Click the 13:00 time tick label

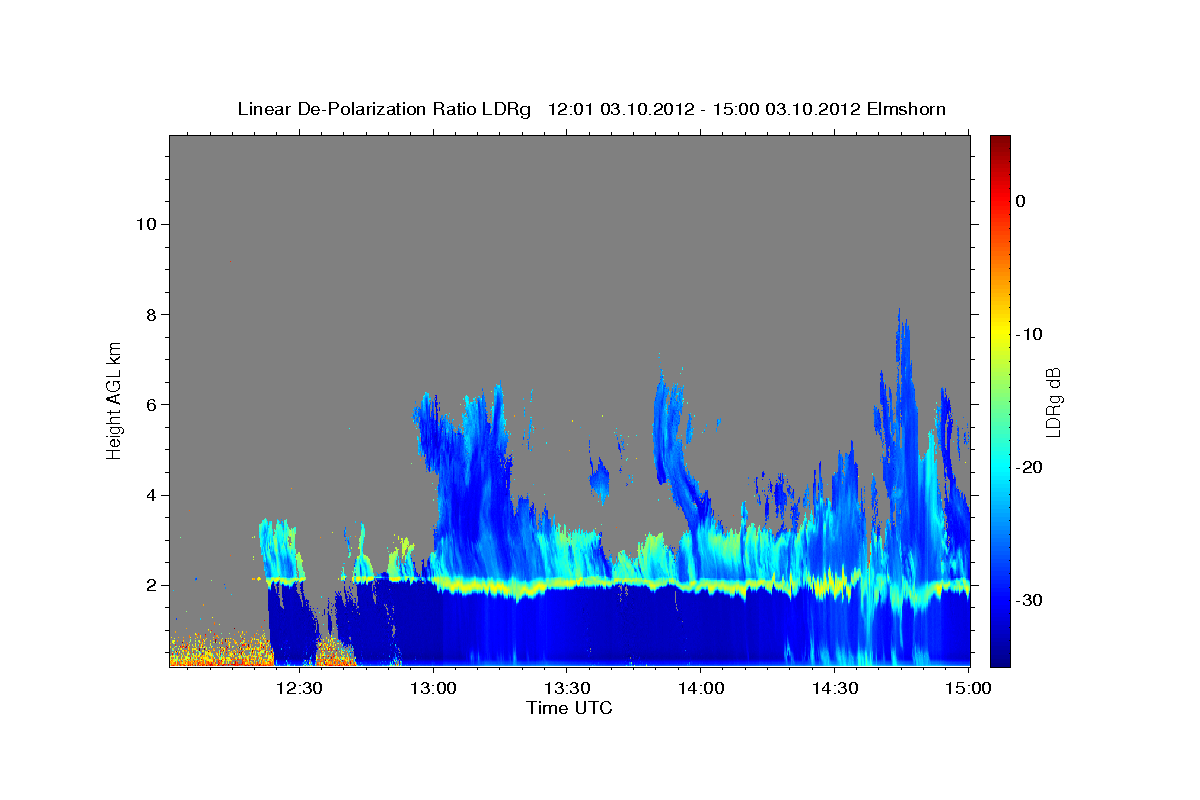(x=433, y=688)
